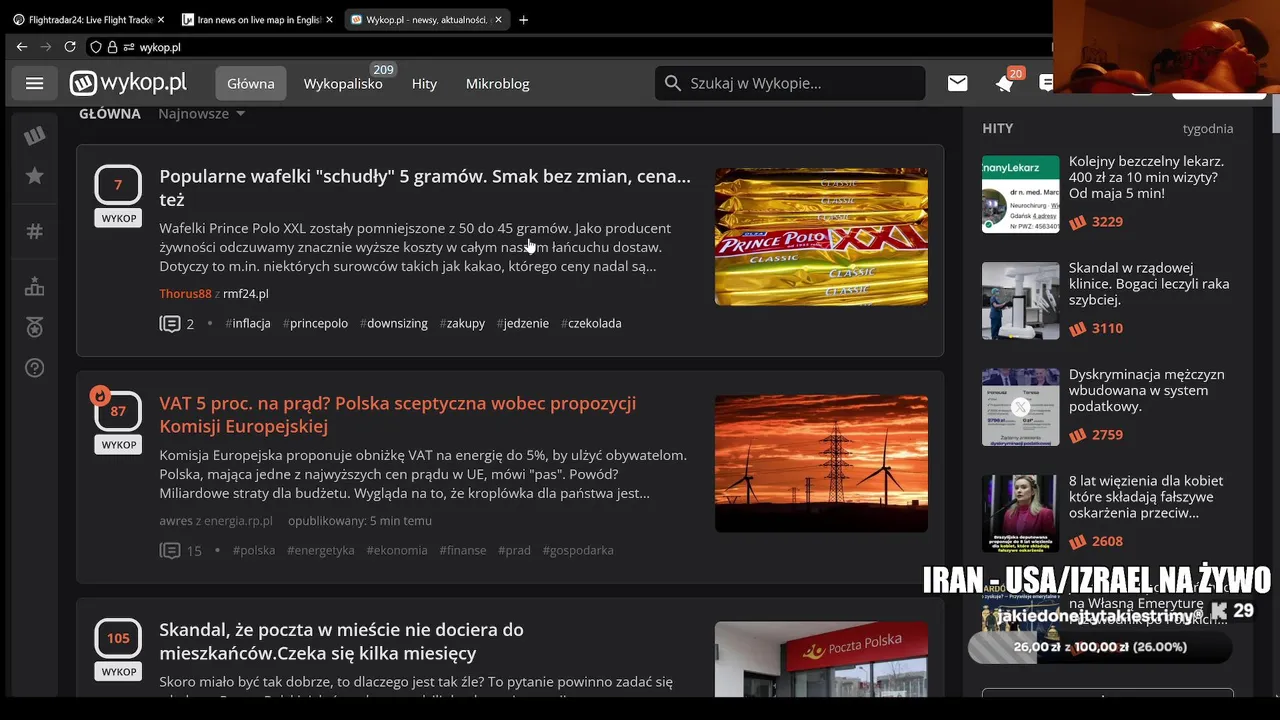Open the Prince Polo XXL thumbnail image

point(821,237)
